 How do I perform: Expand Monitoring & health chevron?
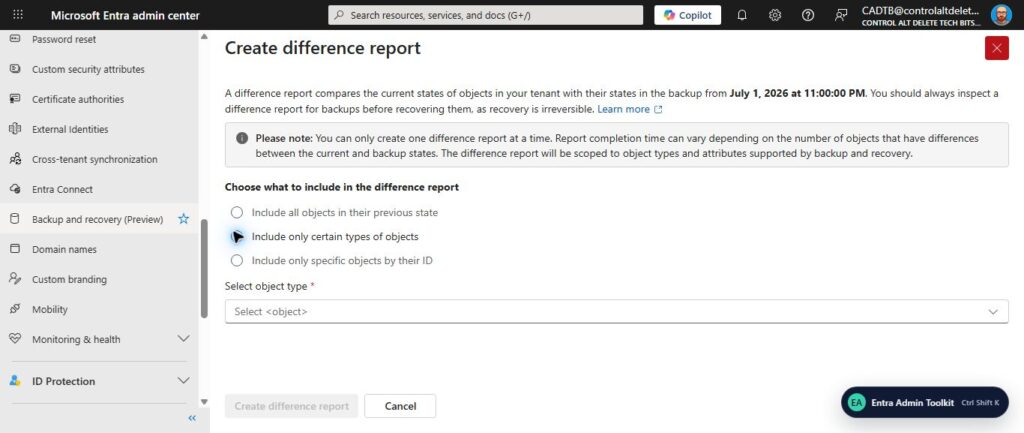point(184,339)
